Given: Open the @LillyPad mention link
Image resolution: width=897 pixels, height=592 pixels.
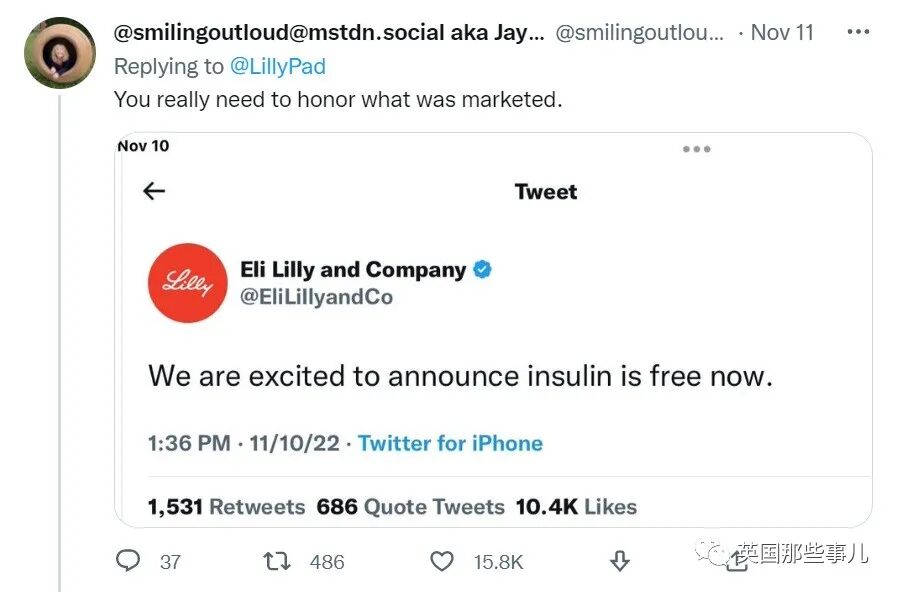Looking at the screenshot, I should (x=277, y=66).
